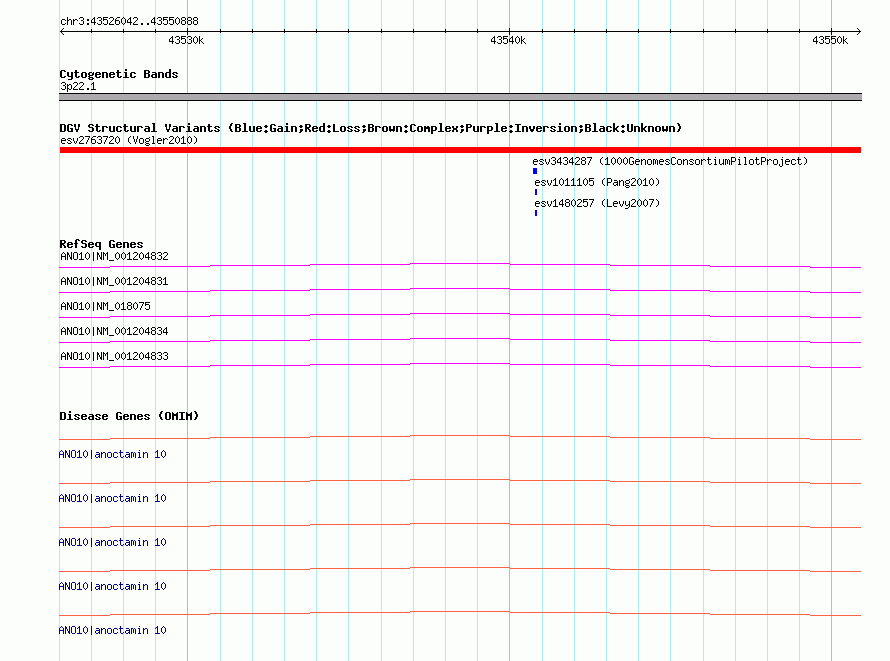Select the RefSeq Genes track title
This screenshot has height=661, width=890.
(x=102, y=245)
